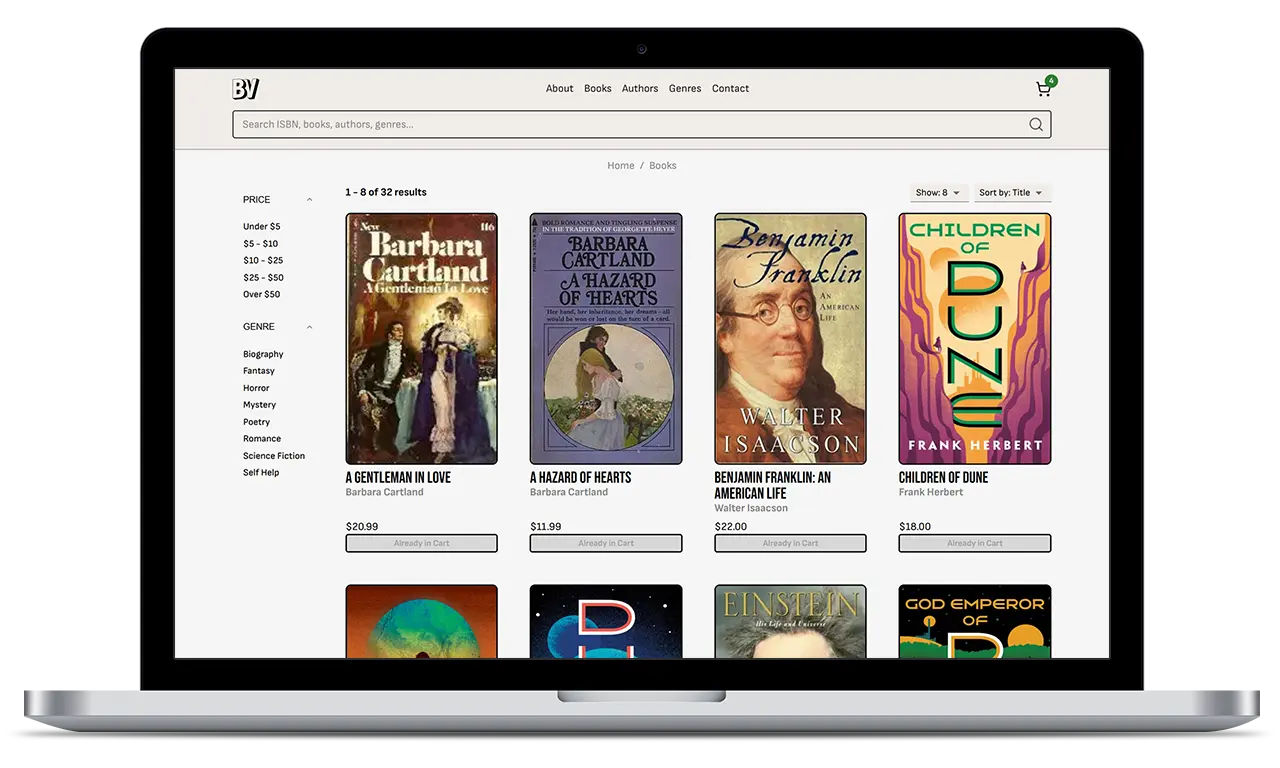Filter by price Under $5
This screenshot has width=1280, height=768.
(x=262, y=227)
